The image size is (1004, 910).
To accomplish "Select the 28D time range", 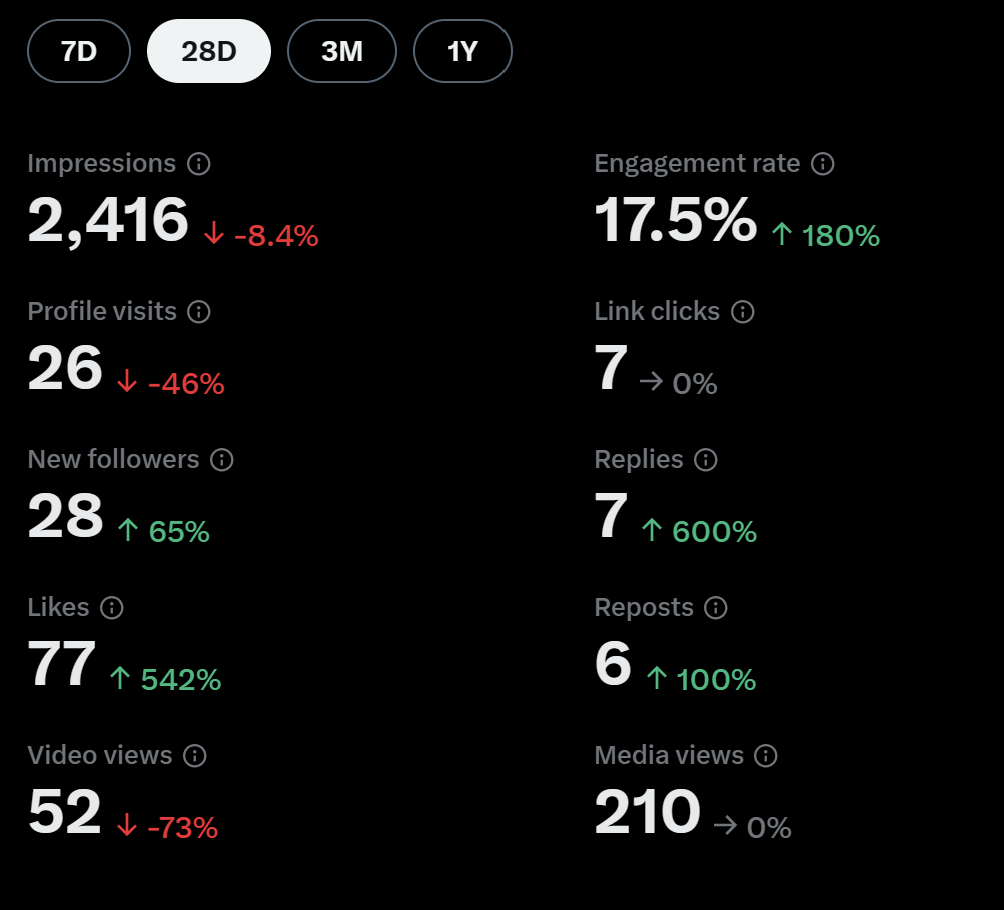I will pyautogui.click(x=209, y=51).
